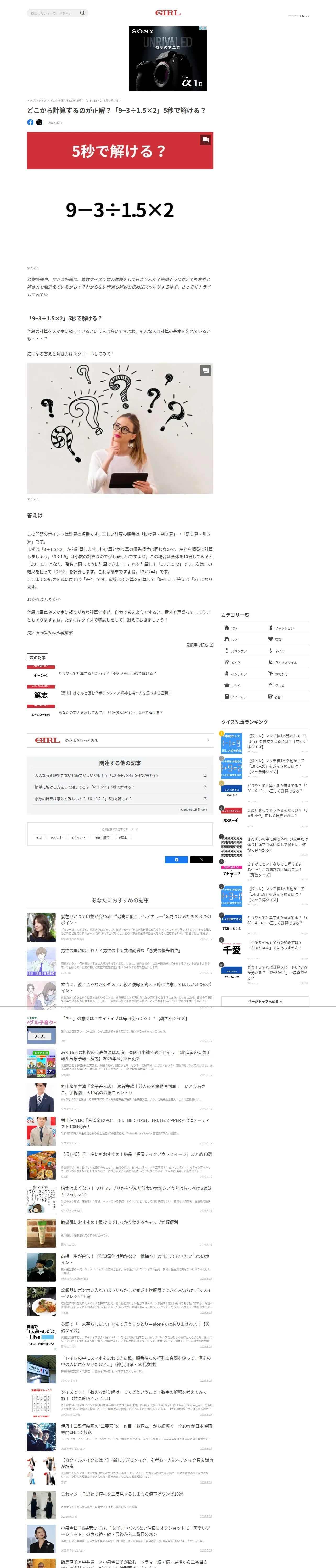The image size is (336, 1568).
Task: Select the #優先順位 keyword tag
Action: click(102, 838)
